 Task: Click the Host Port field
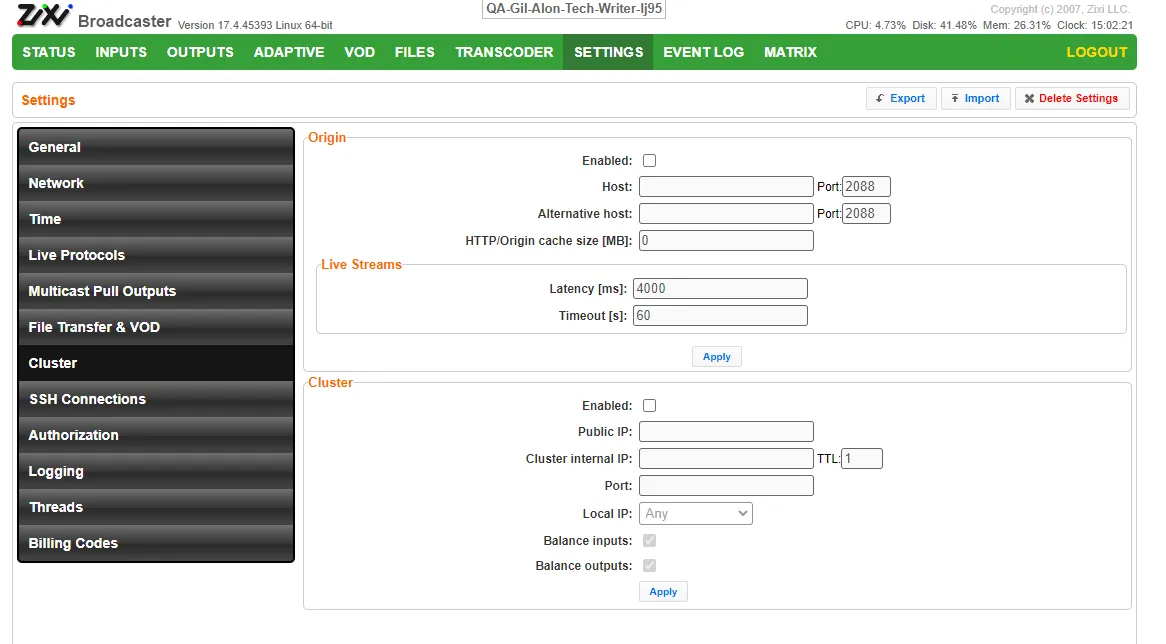[x=866, y=187]
